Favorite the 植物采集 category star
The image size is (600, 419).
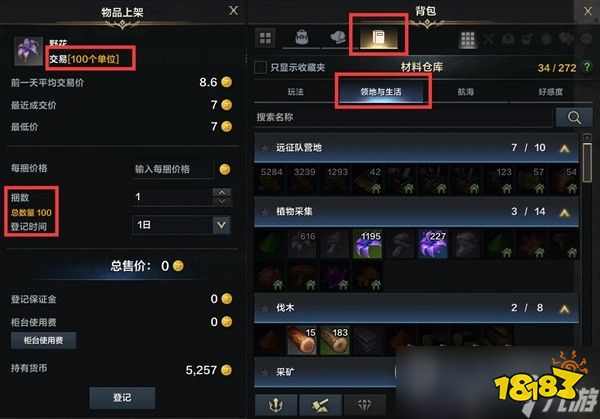click(x=264, y=212)
